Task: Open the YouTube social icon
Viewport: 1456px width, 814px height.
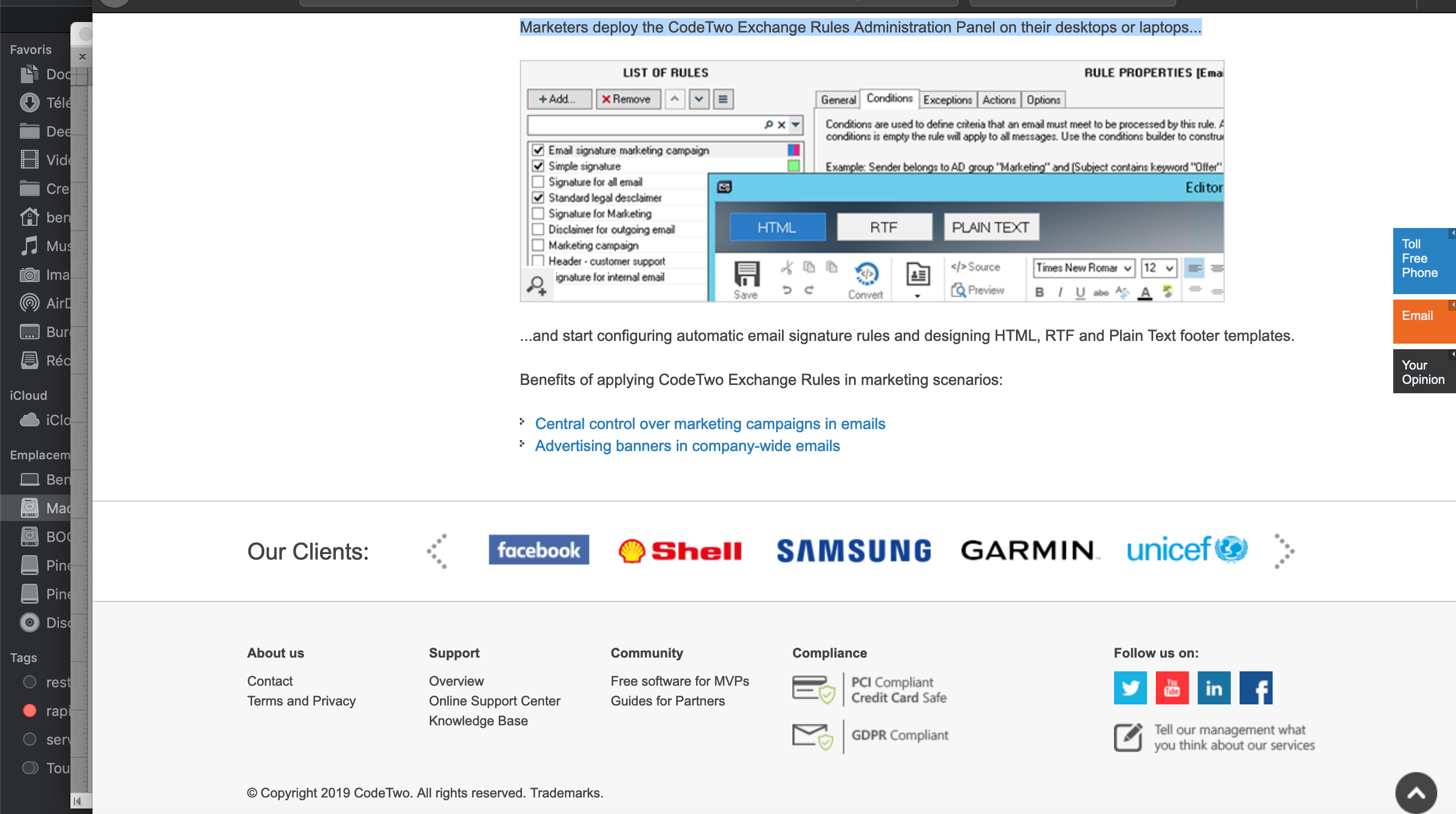Action: click(x=1172, y=688)
